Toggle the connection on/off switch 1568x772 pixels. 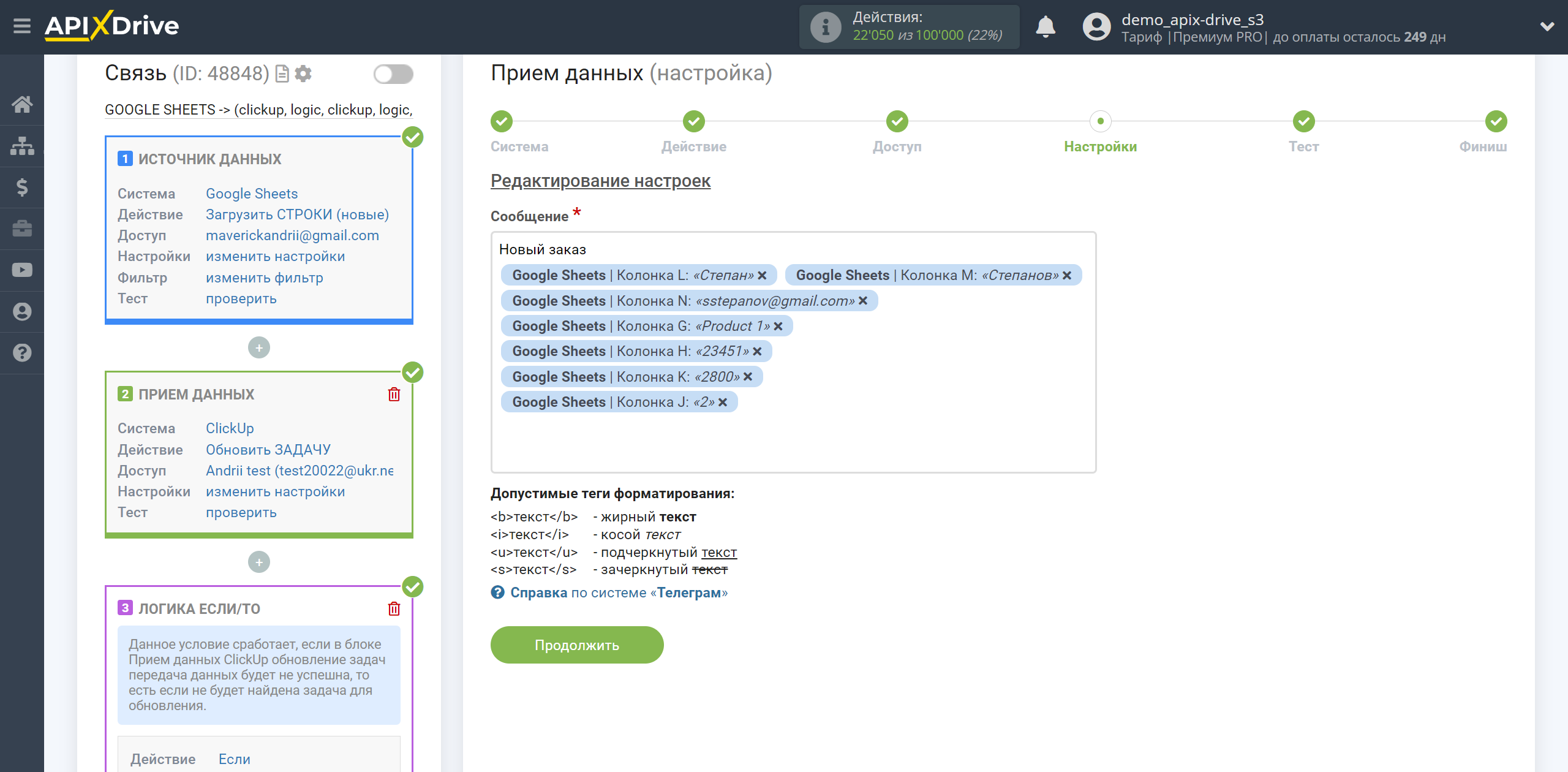point(393,74)
